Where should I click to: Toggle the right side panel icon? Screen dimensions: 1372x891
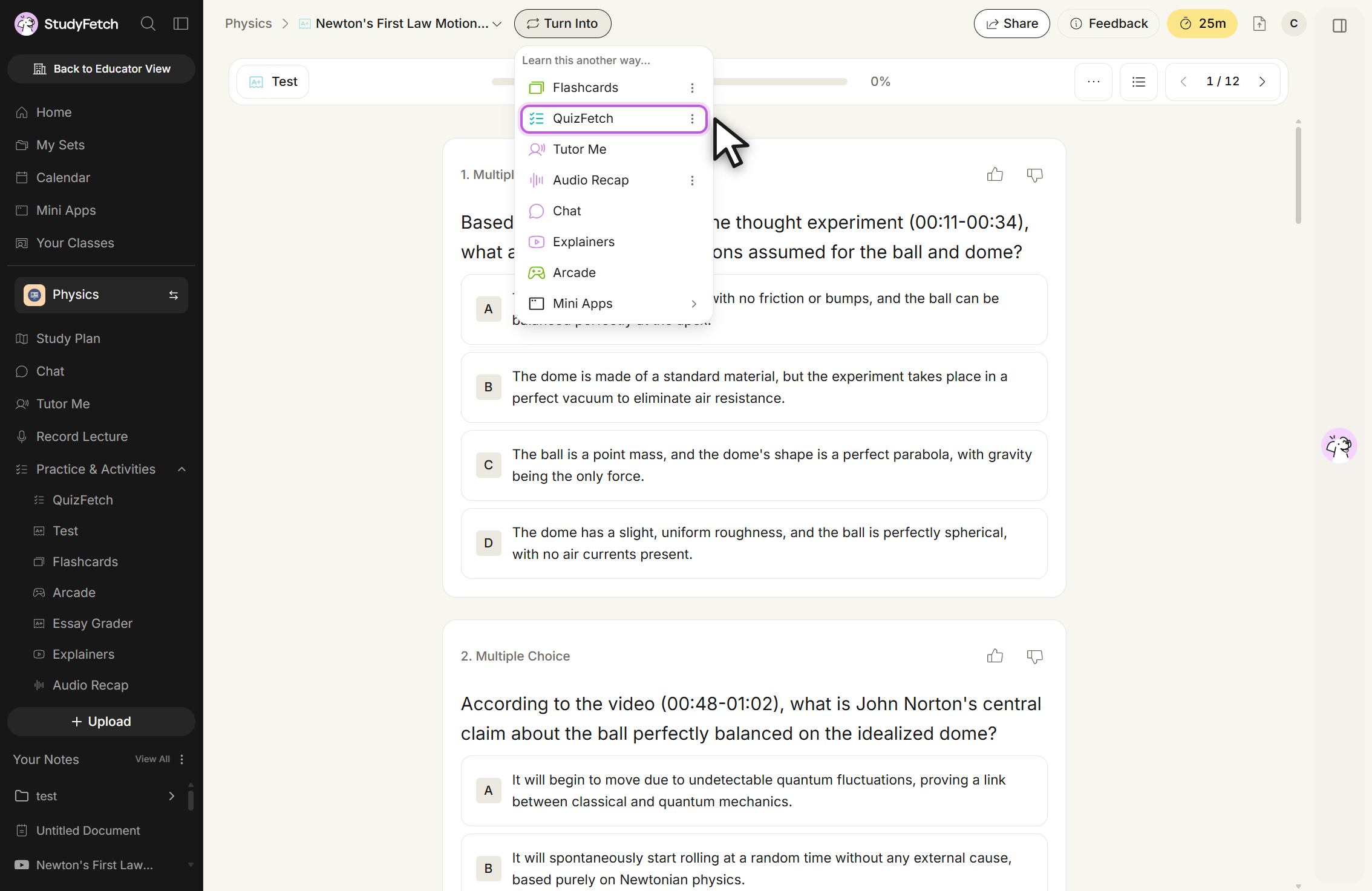click(1340, 25)
